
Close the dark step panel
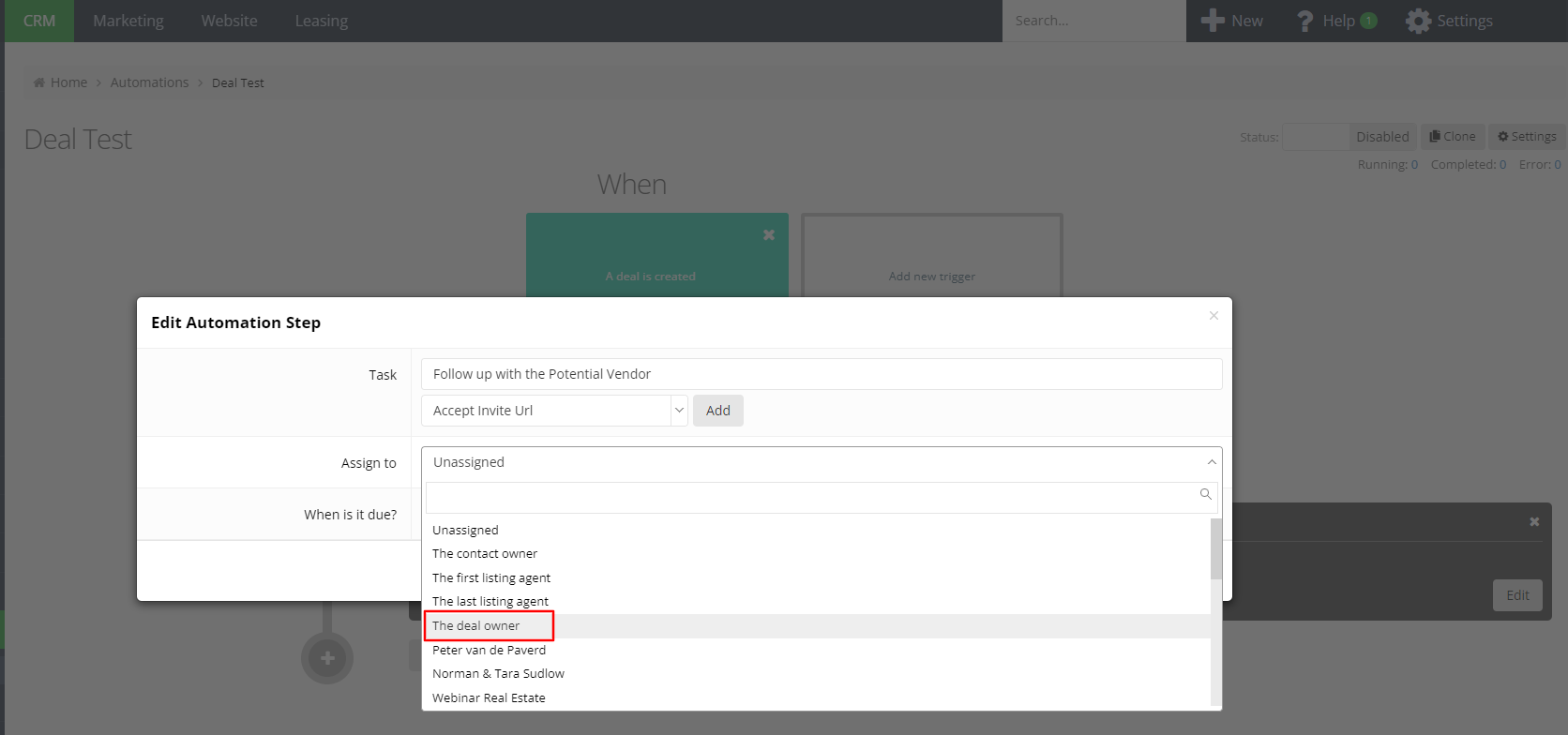click(1534, 521)
